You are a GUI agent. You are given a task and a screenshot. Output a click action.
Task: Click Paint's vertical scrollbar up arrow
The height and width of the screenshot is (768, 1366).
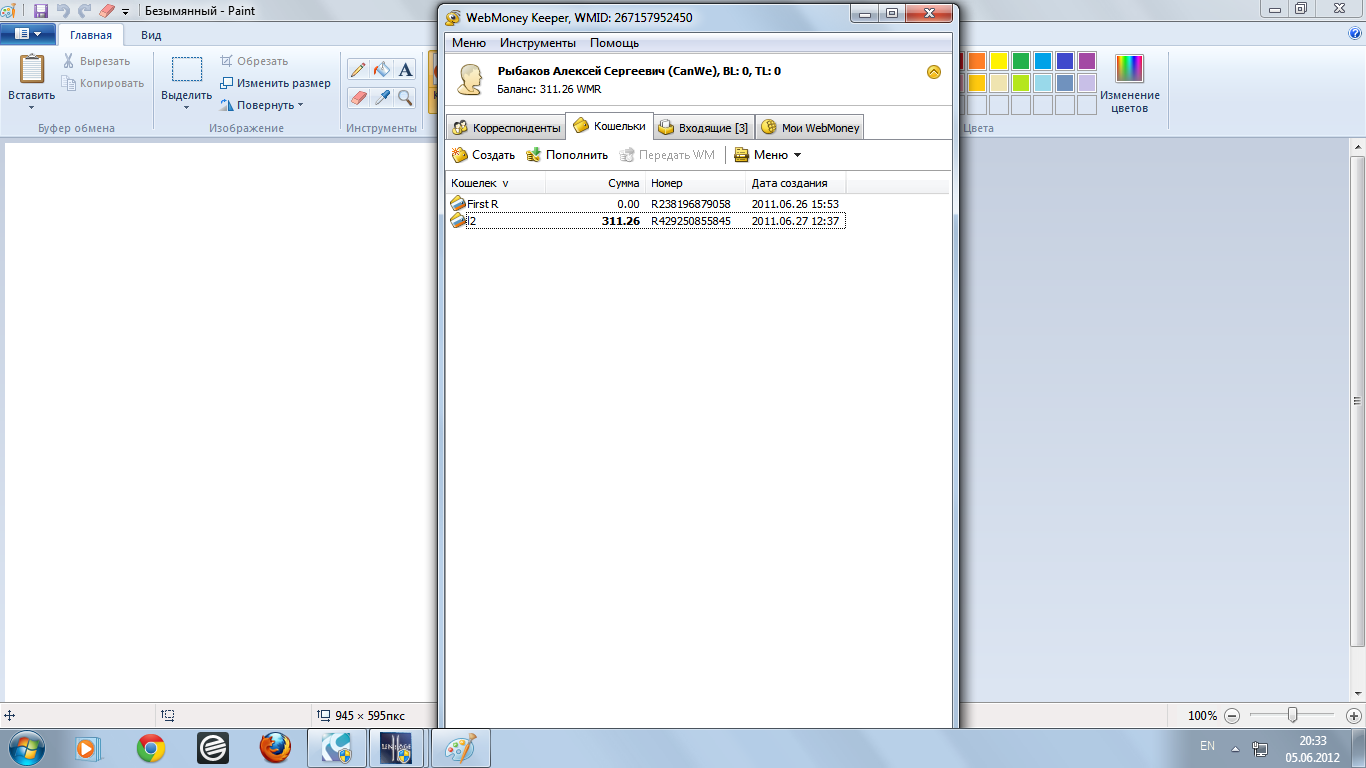click(1358, 149)
